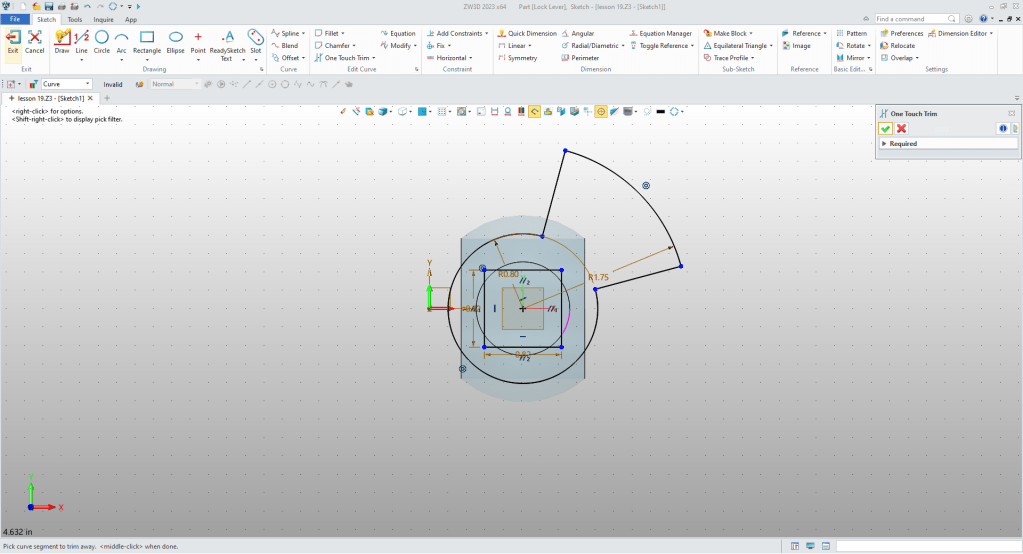Select the Rectangle tool in the ribbon
The height and width of the screenshot is (554, 1023).
tap(146, 38)
